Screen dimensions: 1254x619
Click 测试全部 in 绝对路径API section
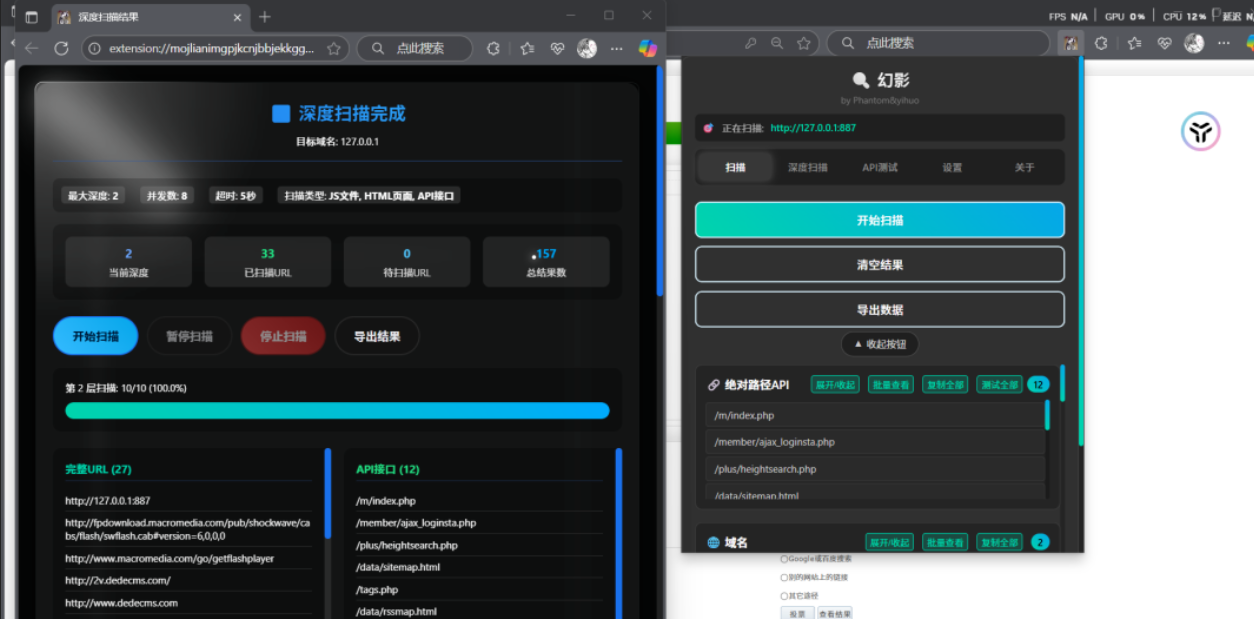(999, 385)
